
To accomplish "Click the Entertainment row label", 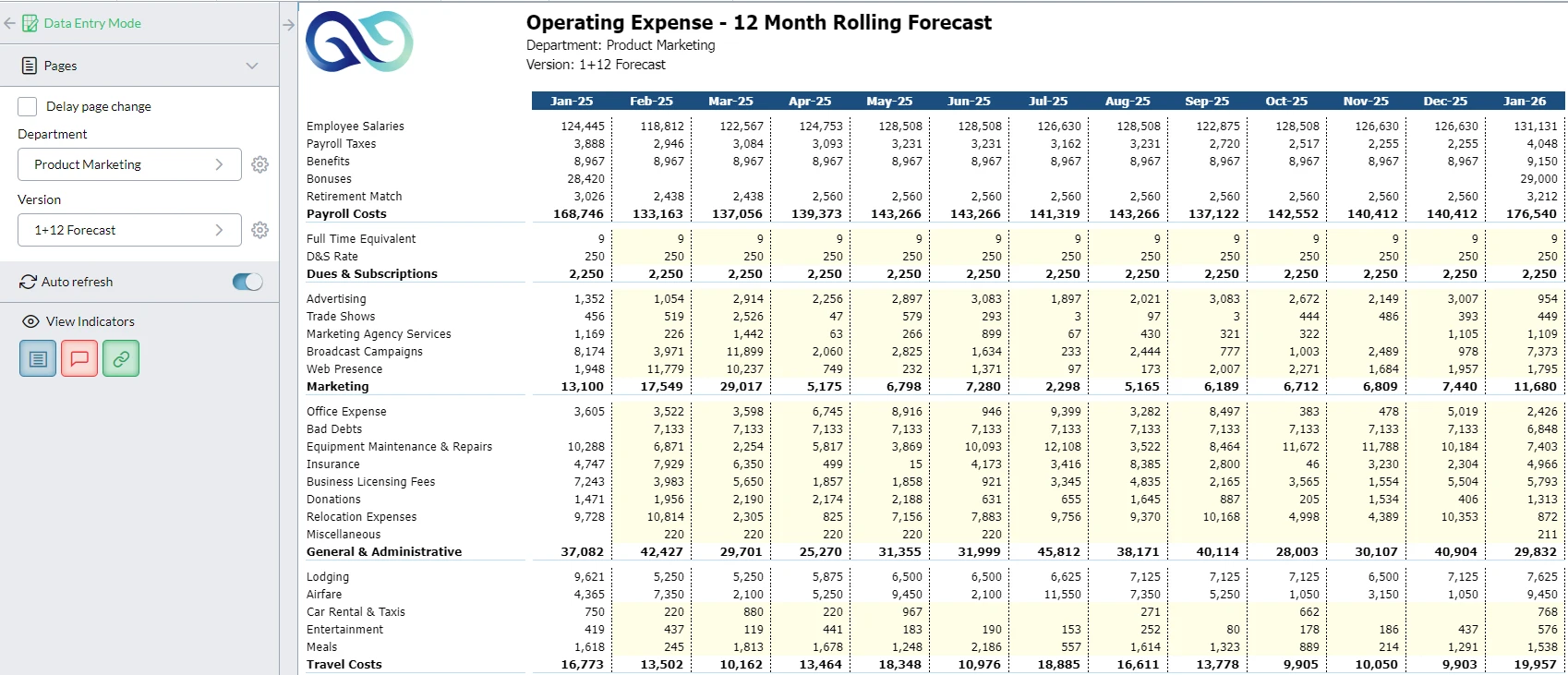I will 344,629.
